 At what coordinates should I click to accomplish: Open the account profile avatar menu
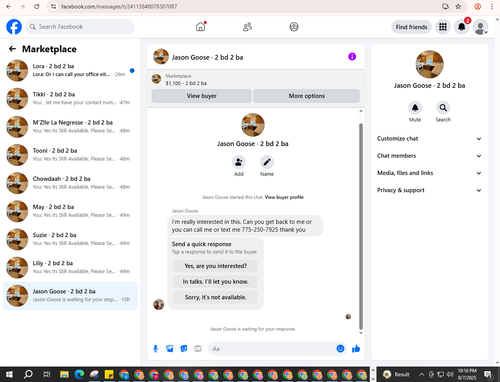pos(480,27)
